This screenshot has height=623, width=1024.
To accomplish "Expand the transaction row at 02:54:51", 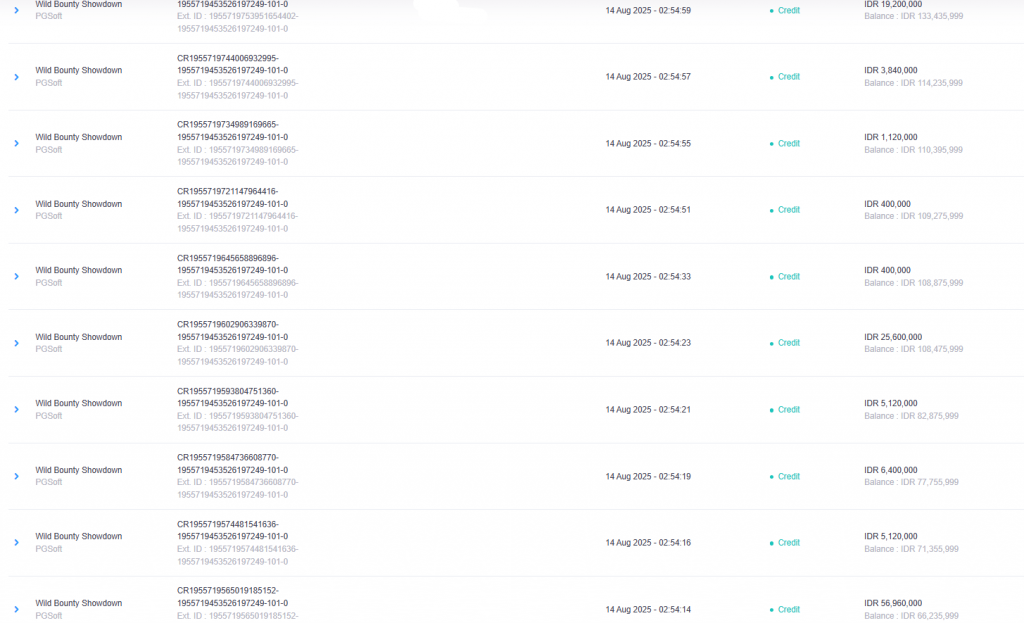I will click(16, 210).
